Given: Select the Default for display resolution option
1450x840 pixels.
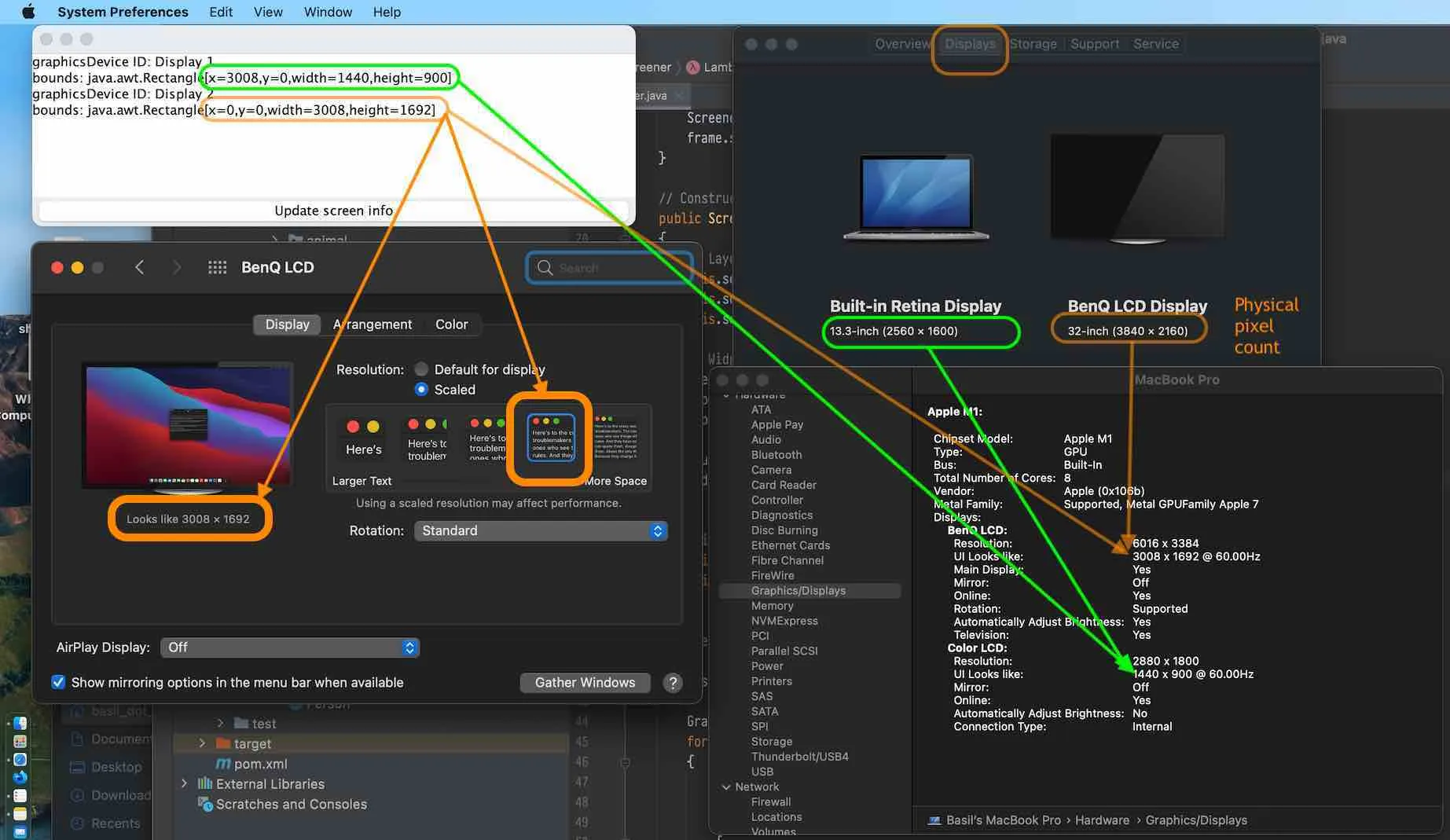Looking at the screenshot, I should tap(421, 369).
